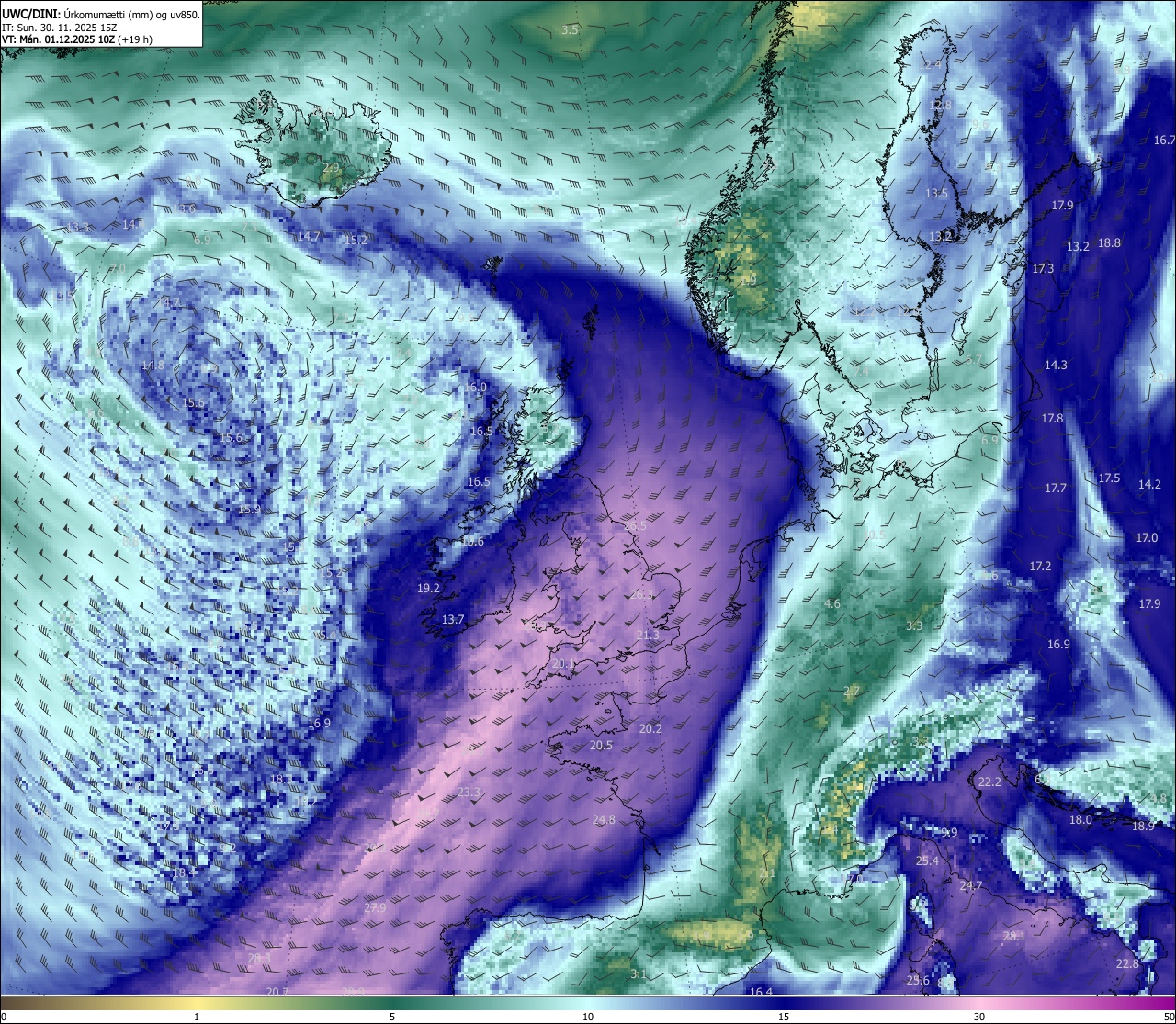Click the 17.2 value on the map
Screen dimensions: 1176x1024
(1040, 567)
